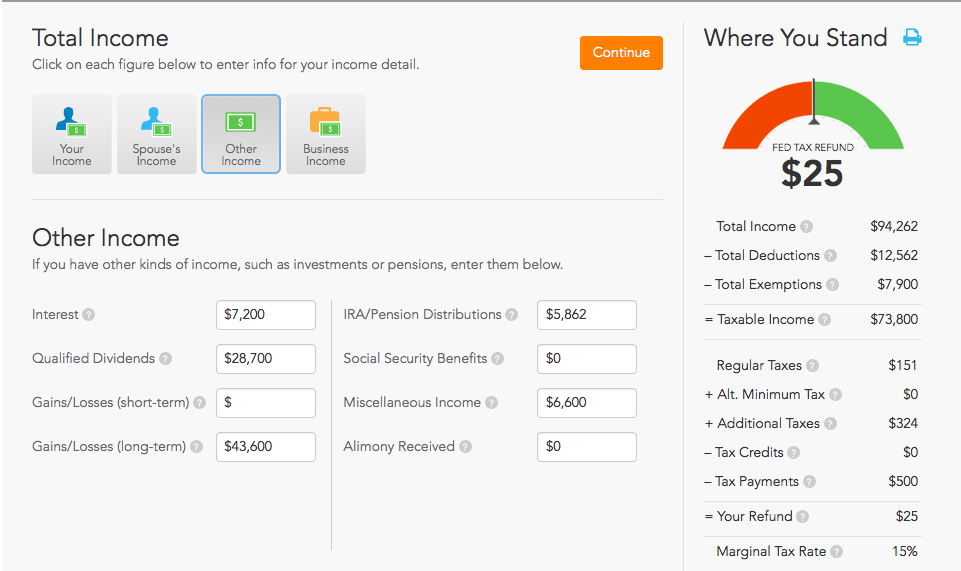Screen dimensions: 961x571
Task: Open the Business Income tab
Action: 326,134
